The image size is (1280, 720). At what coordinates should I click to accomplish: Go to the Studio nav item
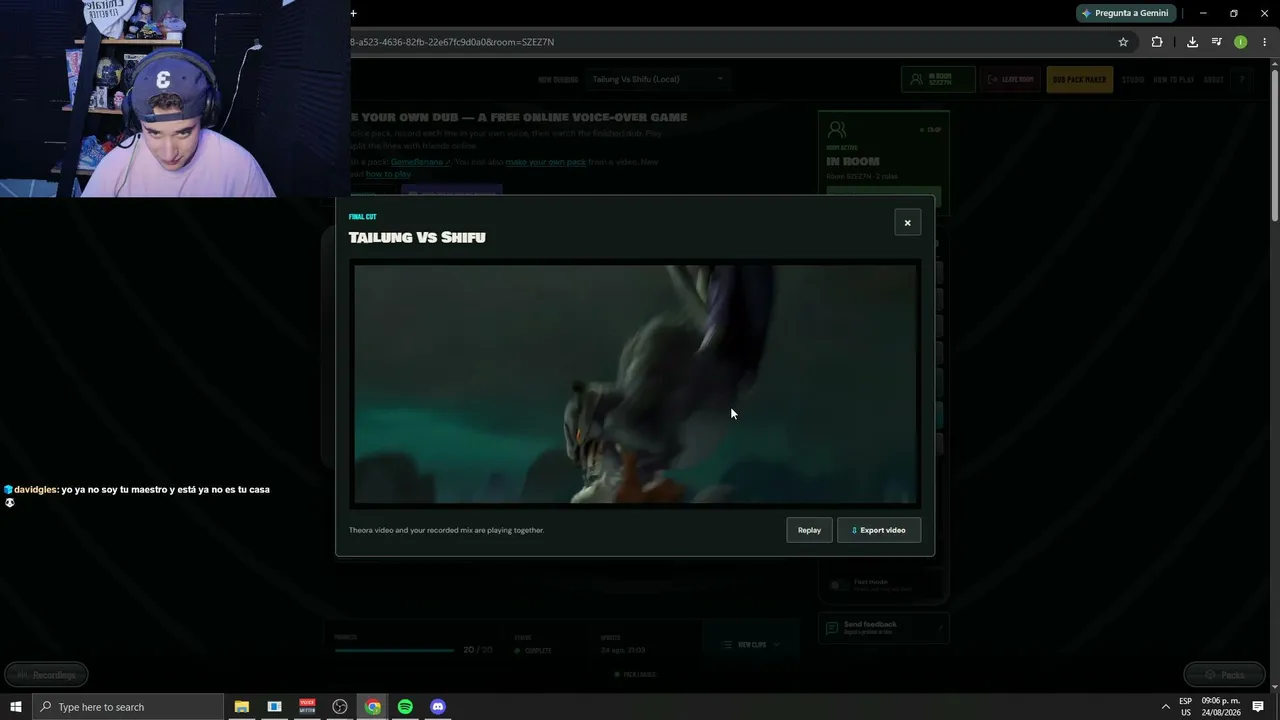[1133, 80]
